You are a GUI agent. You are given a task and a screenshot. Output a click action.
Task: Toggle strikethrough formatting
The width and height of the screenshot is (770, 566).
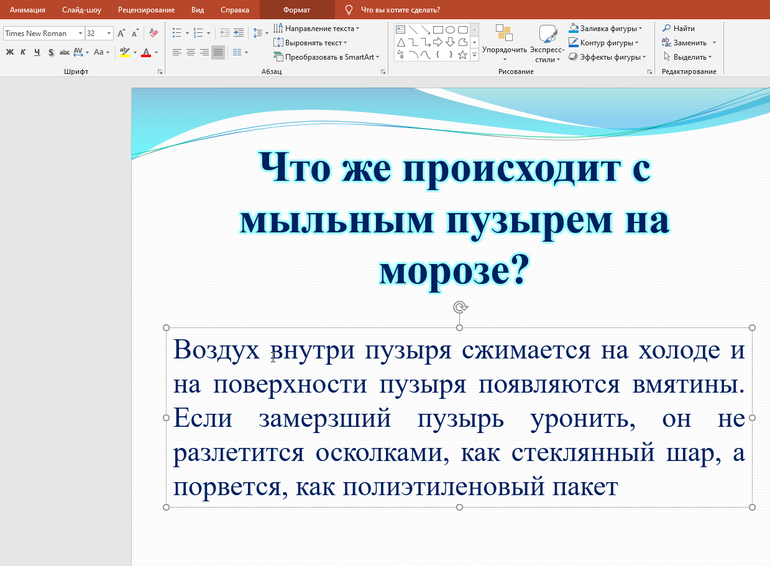[x=64, y=52]
